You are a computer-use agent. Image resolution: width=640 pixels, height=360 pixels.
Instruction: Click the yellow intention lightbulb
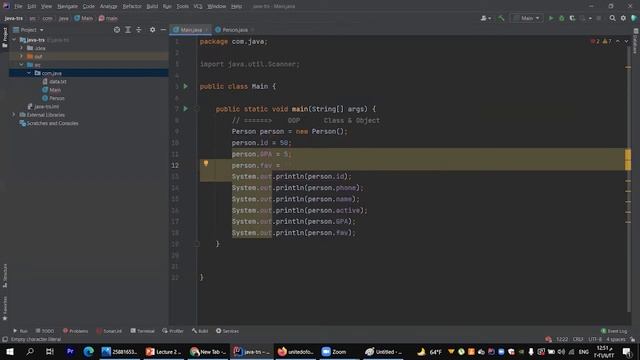pos(206,163)
